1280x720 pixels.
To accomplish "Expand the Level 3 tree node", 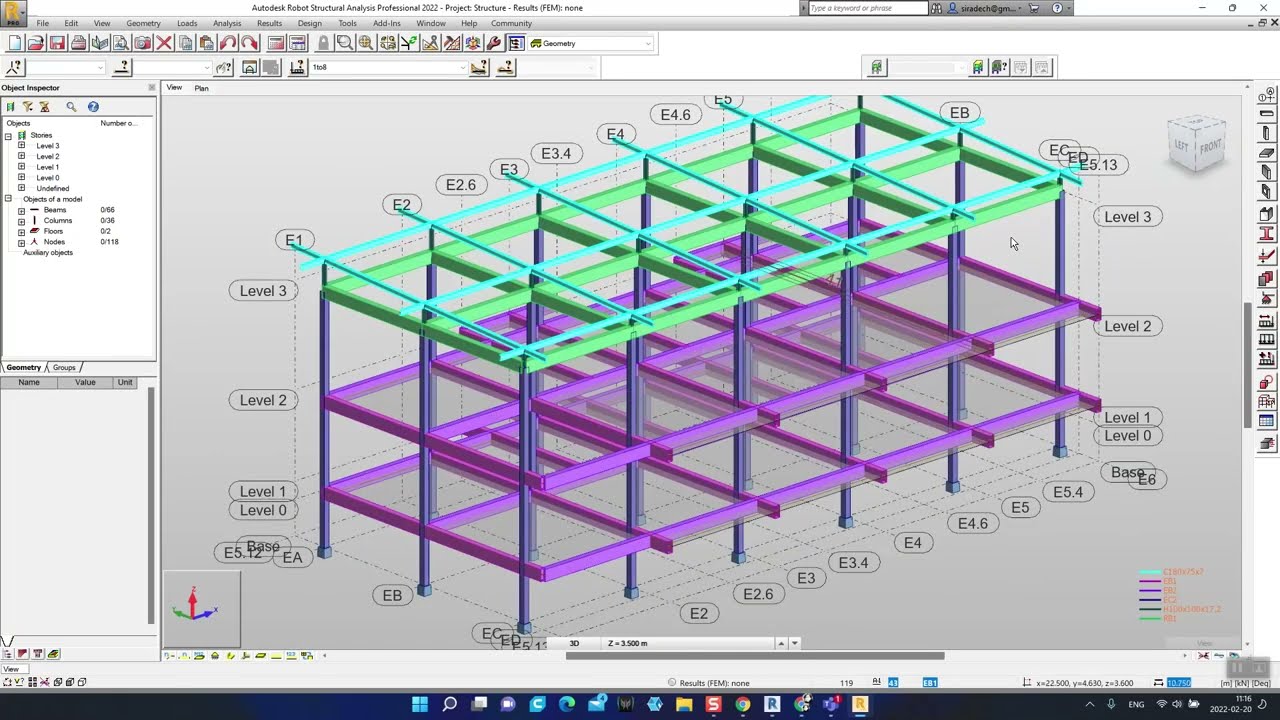I will click(x=21, y=146).
